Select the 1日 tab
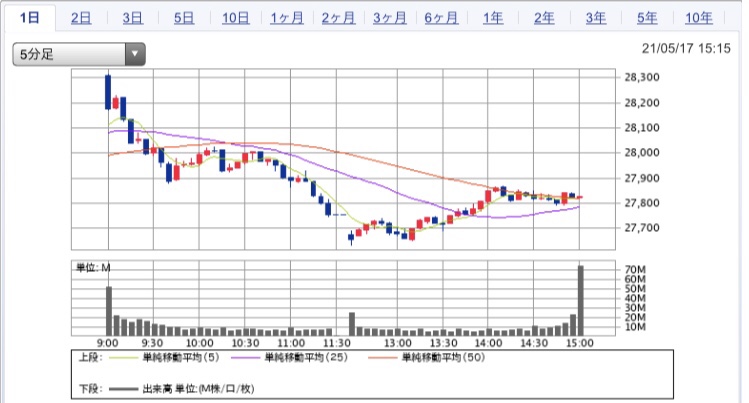 30,18
